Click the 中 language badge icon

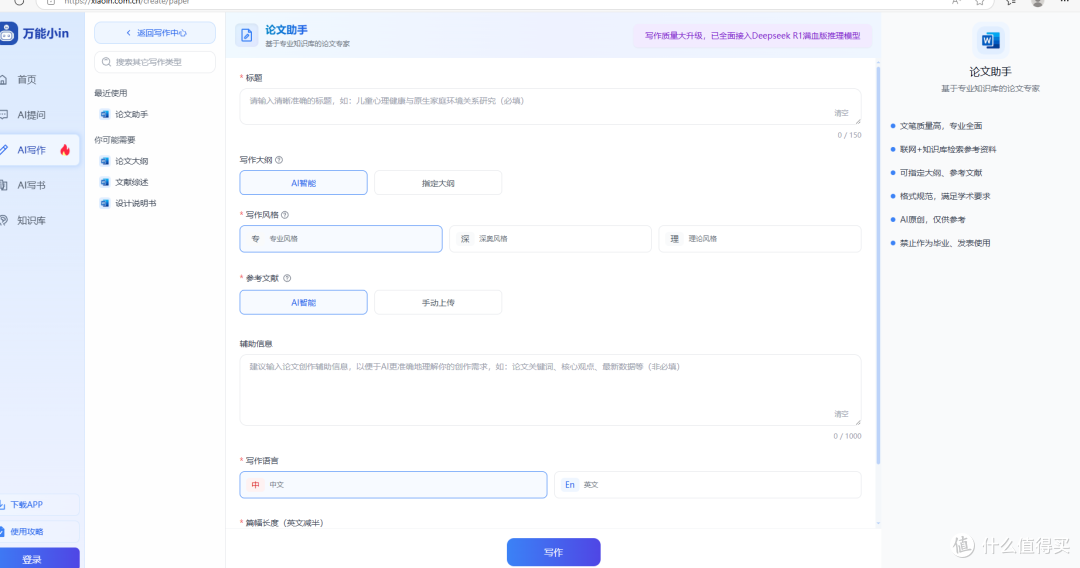[256, 485]
